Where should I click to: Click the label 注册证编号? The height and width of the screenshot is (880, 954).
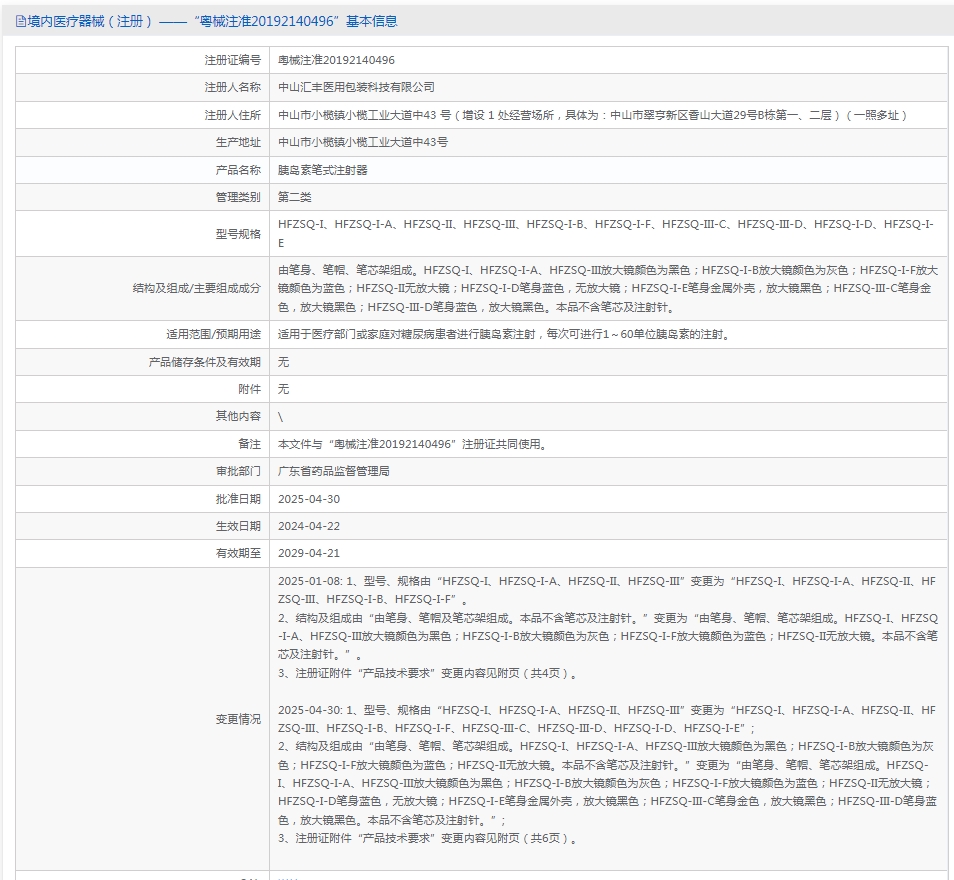pos(232,60)
